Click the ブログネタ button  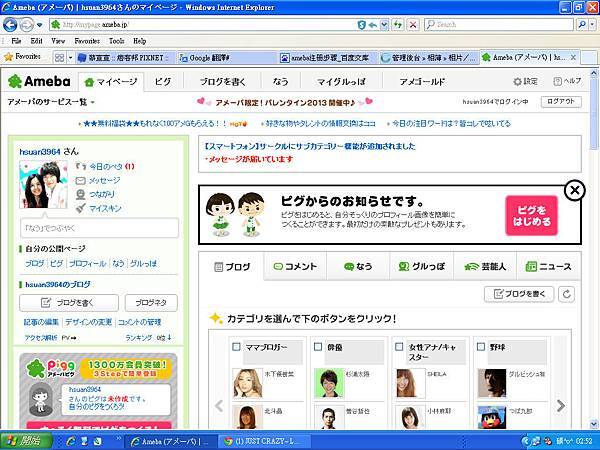click(151, 303)
